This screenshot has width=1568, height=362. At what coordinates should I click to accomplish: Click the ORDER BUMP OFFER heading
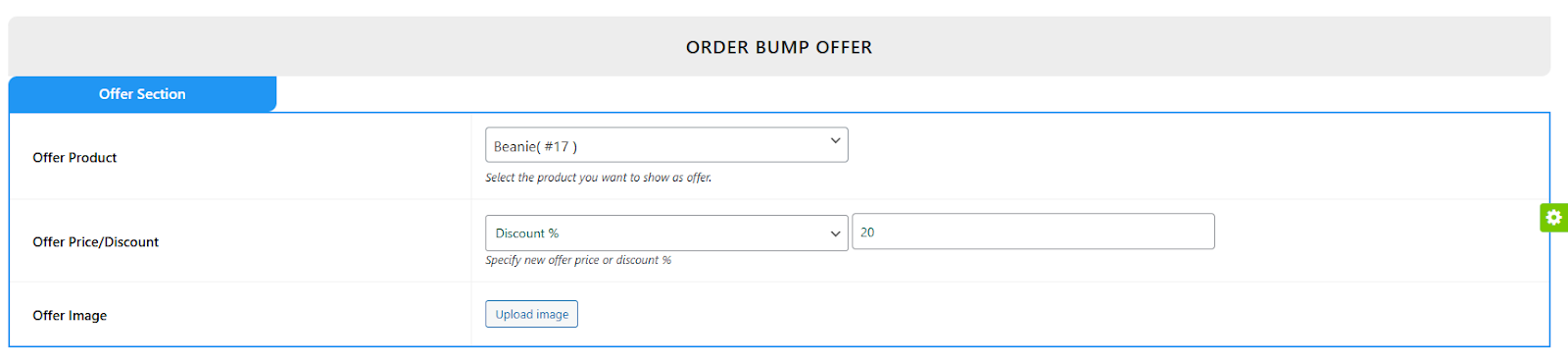(779, 47)
